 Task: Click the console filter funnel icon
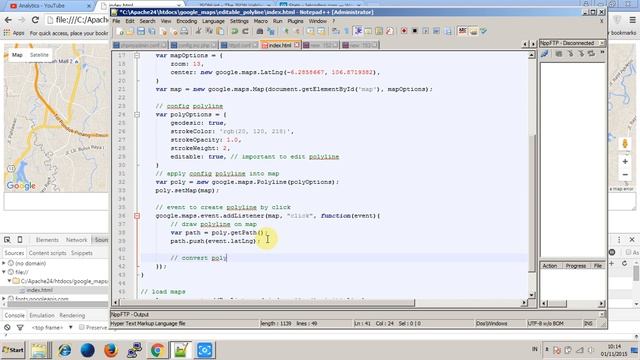tap(20, 327)
